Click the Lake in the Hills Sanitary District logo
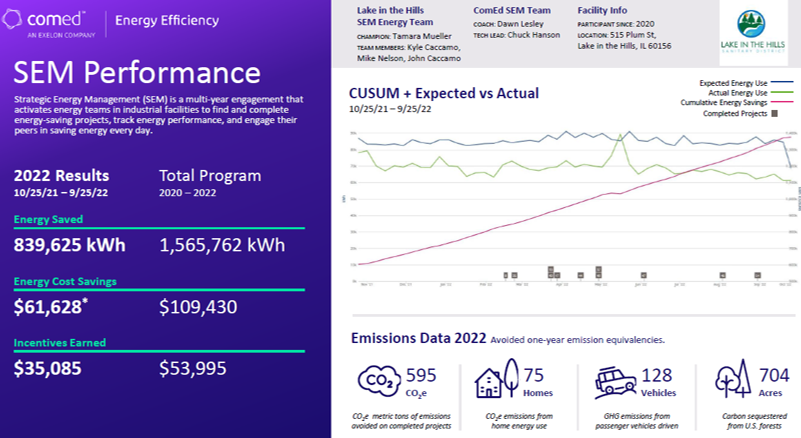 coord(753,32)
